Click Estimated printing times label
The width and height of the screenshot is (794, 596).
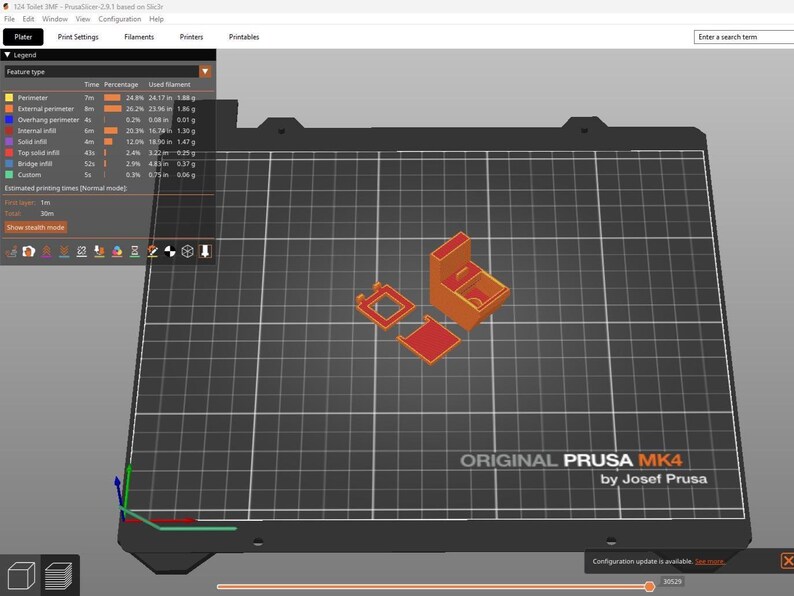click(x=66, y=188)
